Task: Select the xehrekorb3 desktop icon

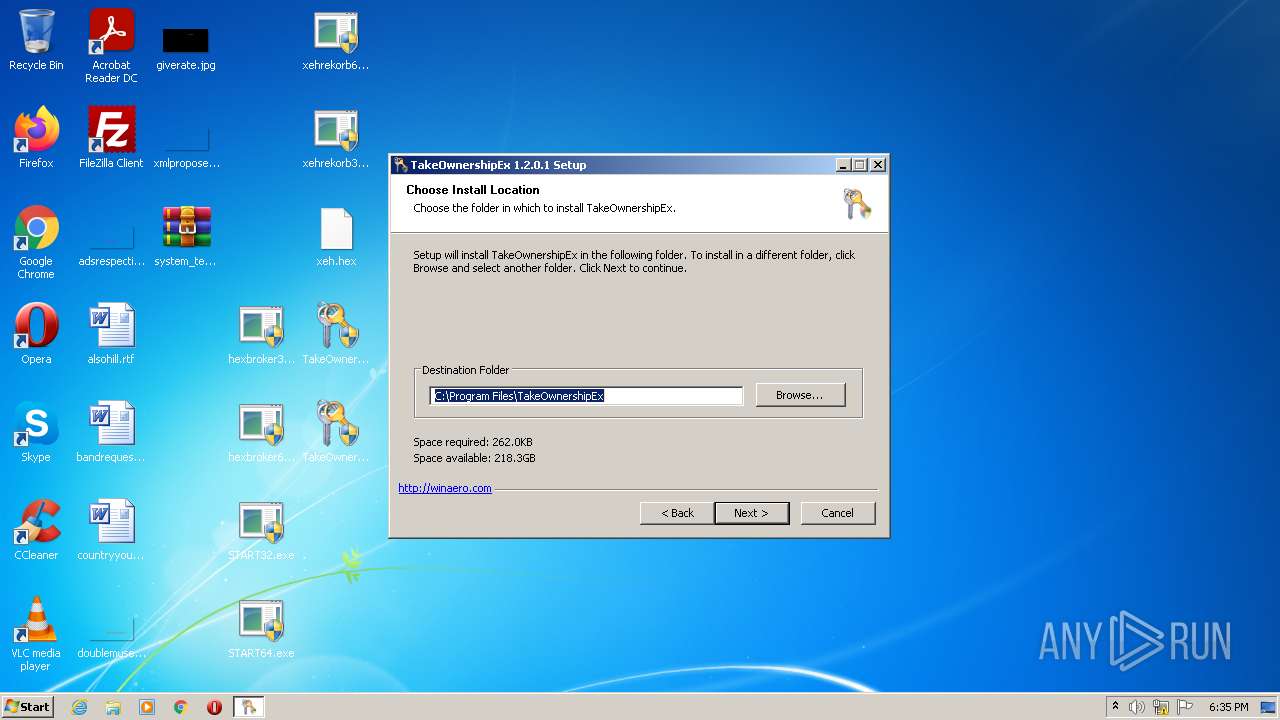Action: click(x=336, y=138)
